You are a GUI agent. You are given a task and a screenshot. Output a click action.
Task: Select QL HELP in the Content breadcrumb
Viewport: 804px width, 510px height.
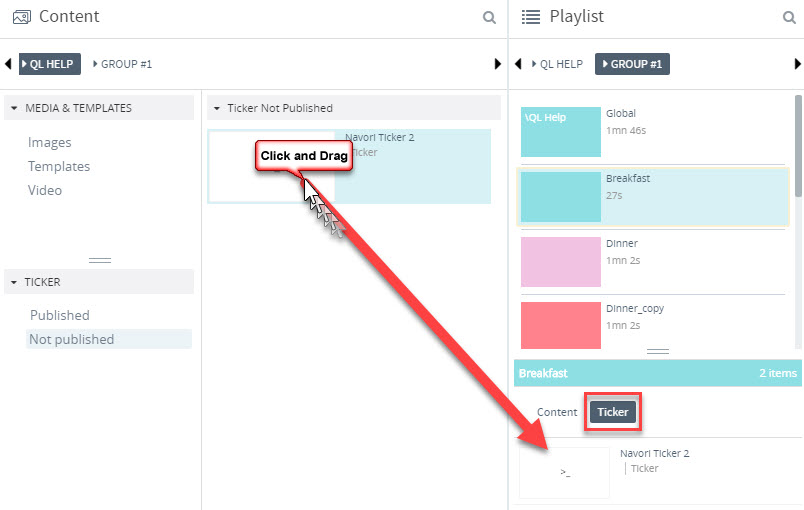[x=50, y=64]
